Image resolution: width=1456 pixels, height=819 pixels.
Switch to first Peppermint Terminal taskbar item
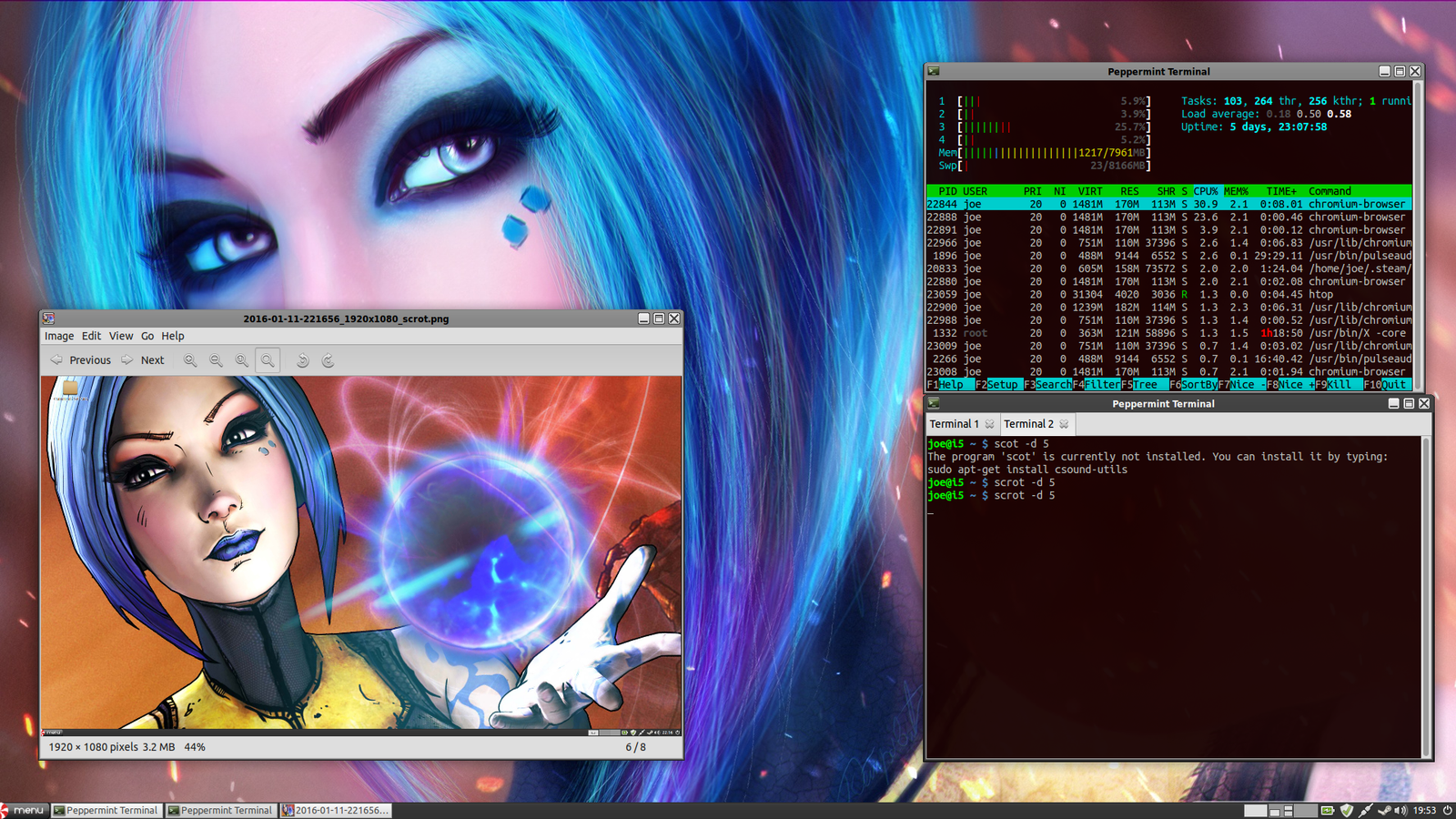tap(106, 810)
